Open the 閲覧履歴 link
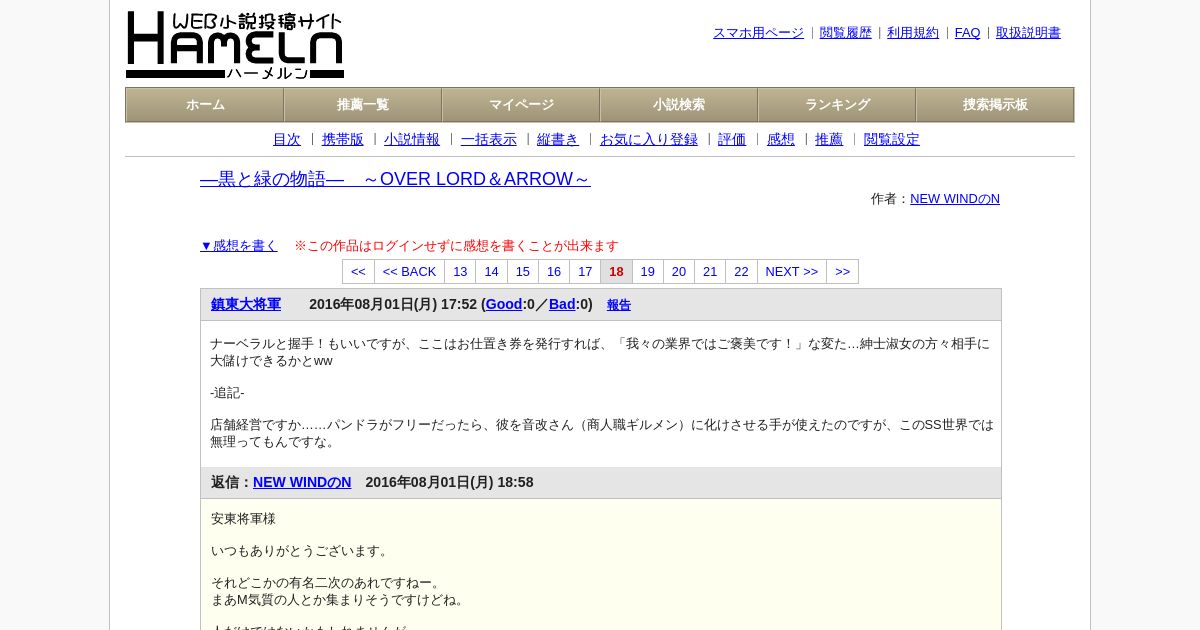Image resolution: width=1200 pixels, height=630 pixels. tap(846, 33)
